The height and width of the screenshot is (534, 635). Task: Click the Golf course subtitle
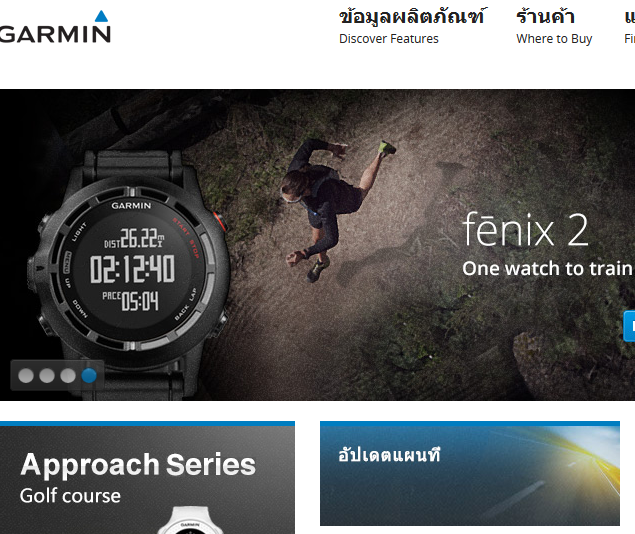70,496
